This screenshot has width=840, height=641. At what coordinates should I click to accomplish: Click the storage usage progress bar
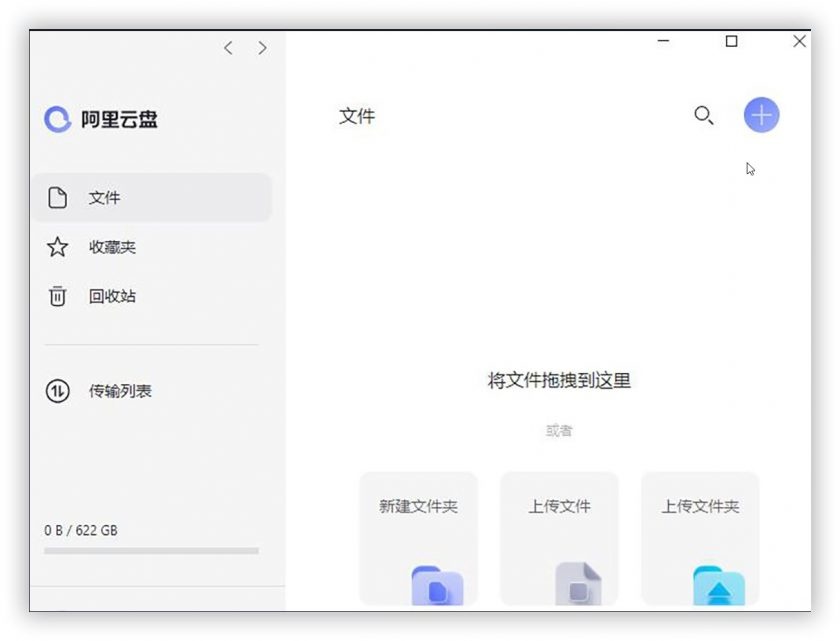pos(151,551)
